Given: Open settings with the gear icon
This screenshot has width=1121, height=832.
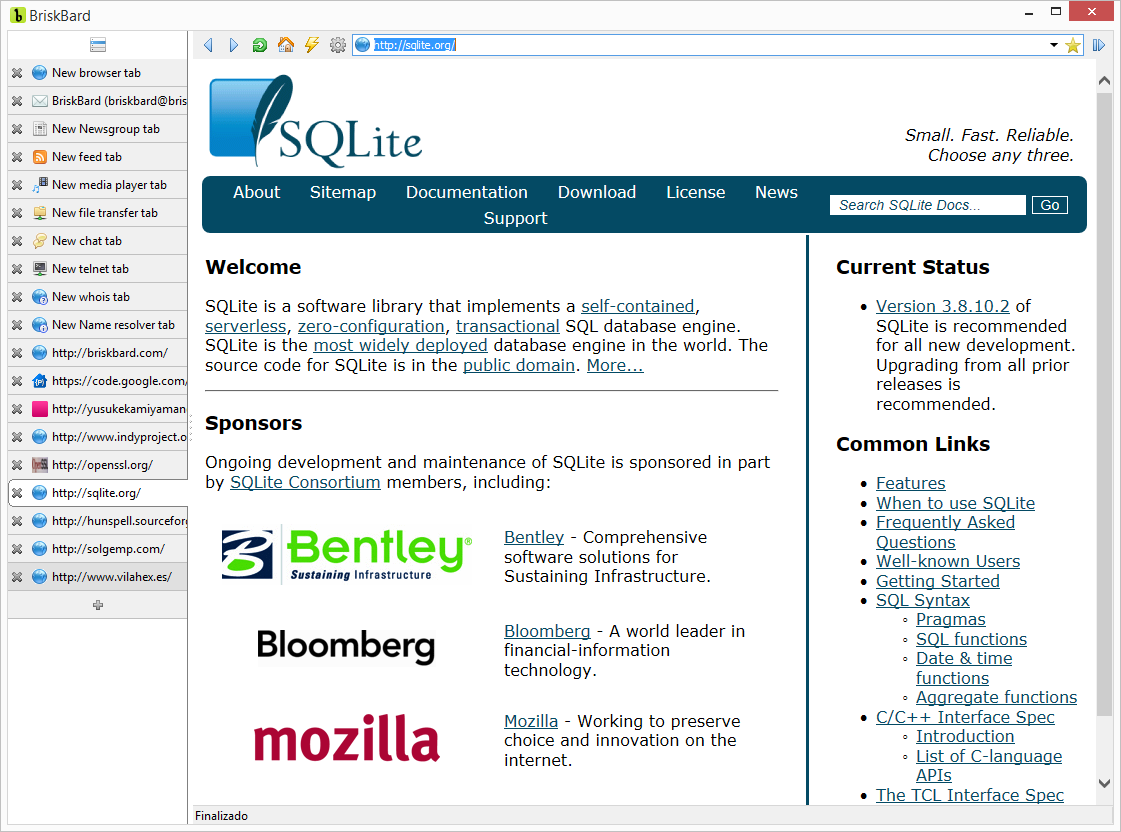Looking at the screenshot, I should (337, 45).
